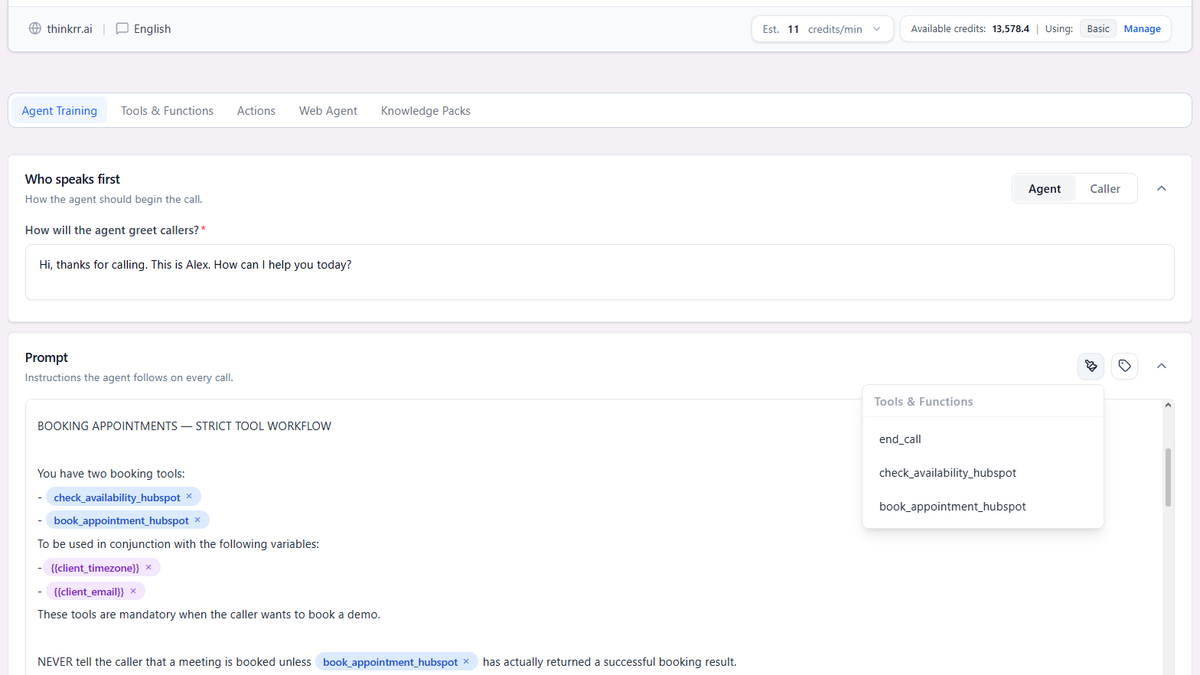
Task: Set Caller to speak first
Action: tap(1105, 189)
